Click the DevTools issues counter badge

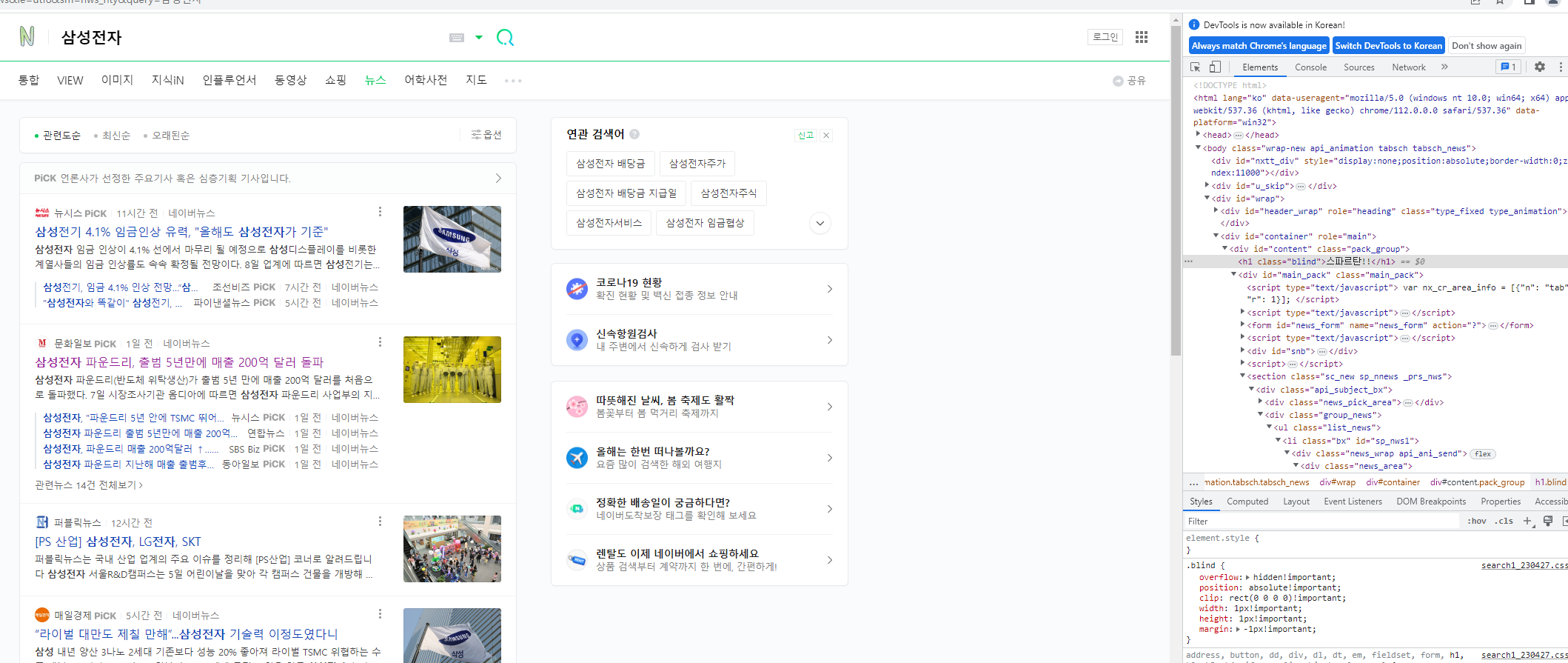[x=1508, y=67]
